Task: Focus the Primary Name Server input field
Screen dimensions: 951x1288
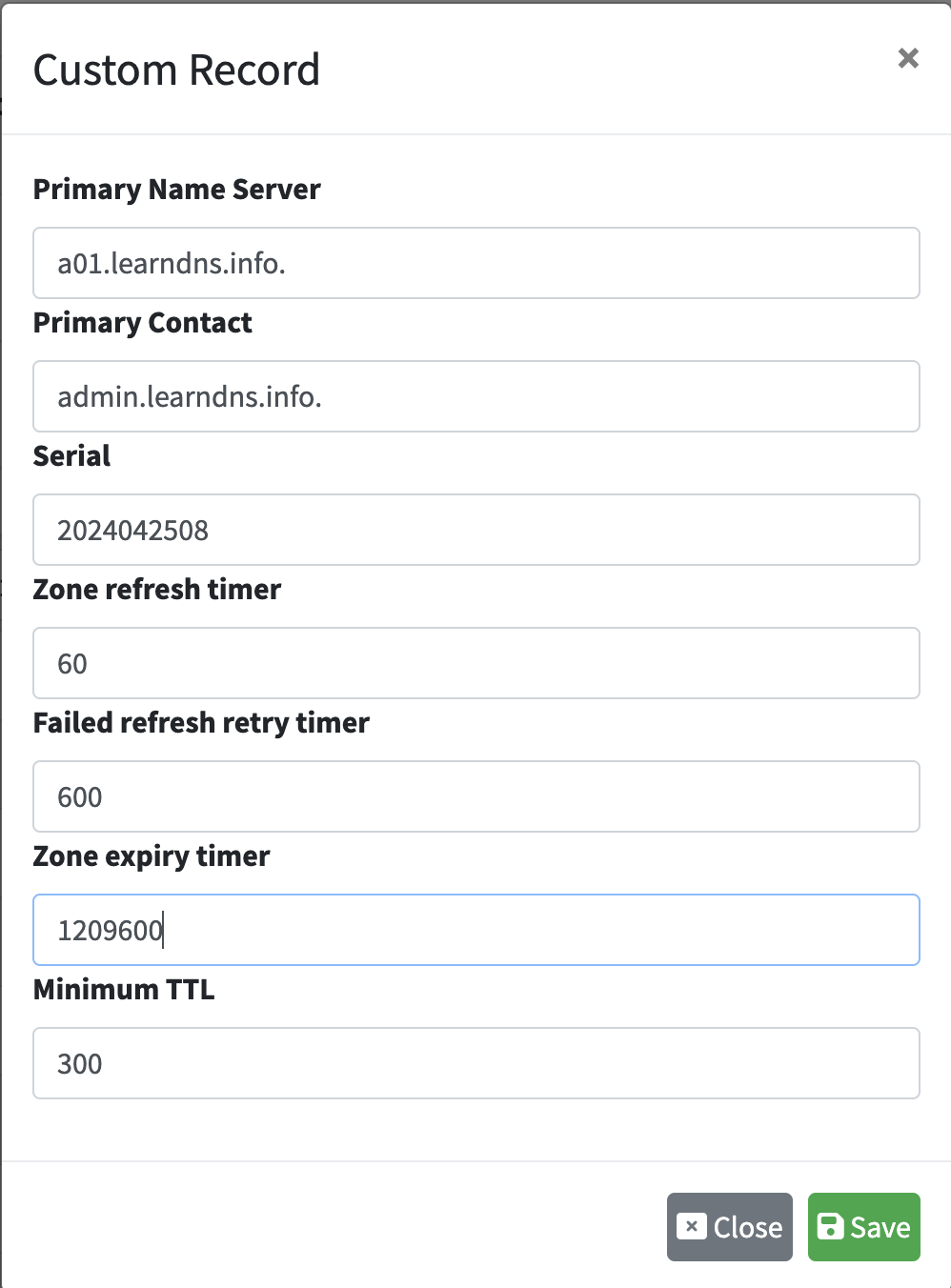Action: (x=476, y=263)
